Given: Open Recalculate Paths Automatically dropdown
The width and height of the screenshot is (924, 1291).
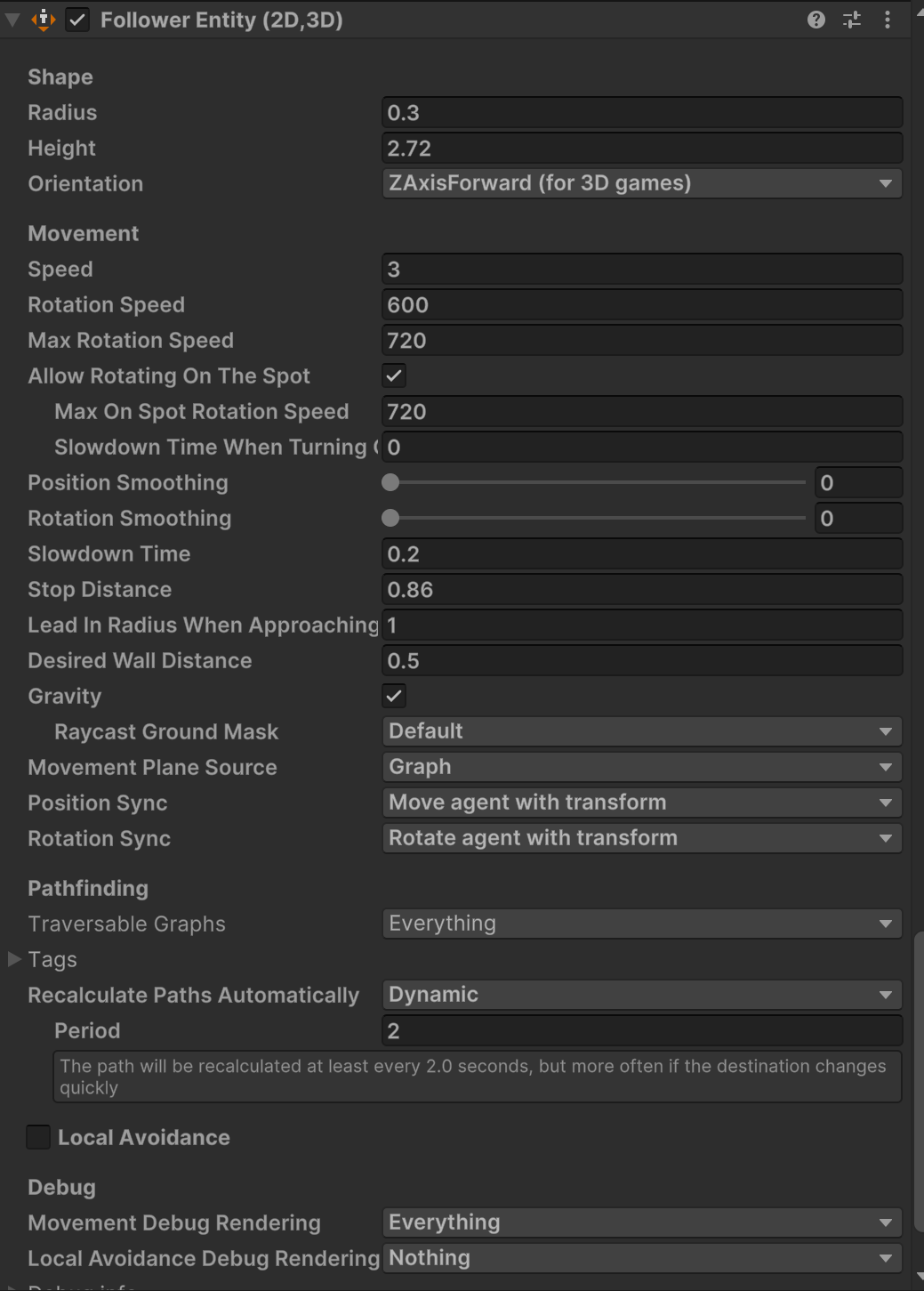Looking at the screenshot, I should [641, 995].
